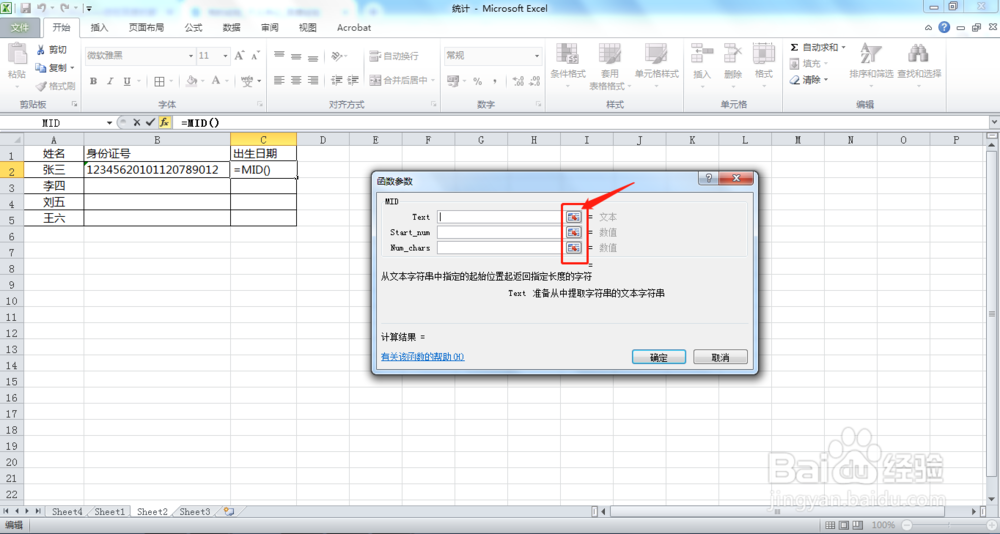Toggle Wrap Text (自动换行)
This screenshot has width=1000, height=534.
[x=394, y=56]
